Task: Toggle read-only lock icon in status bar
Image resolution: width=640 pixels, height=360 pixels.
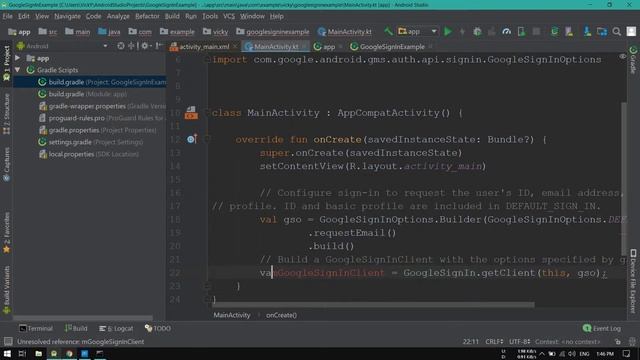Action: pyautogui.click(x=618, y=342)
